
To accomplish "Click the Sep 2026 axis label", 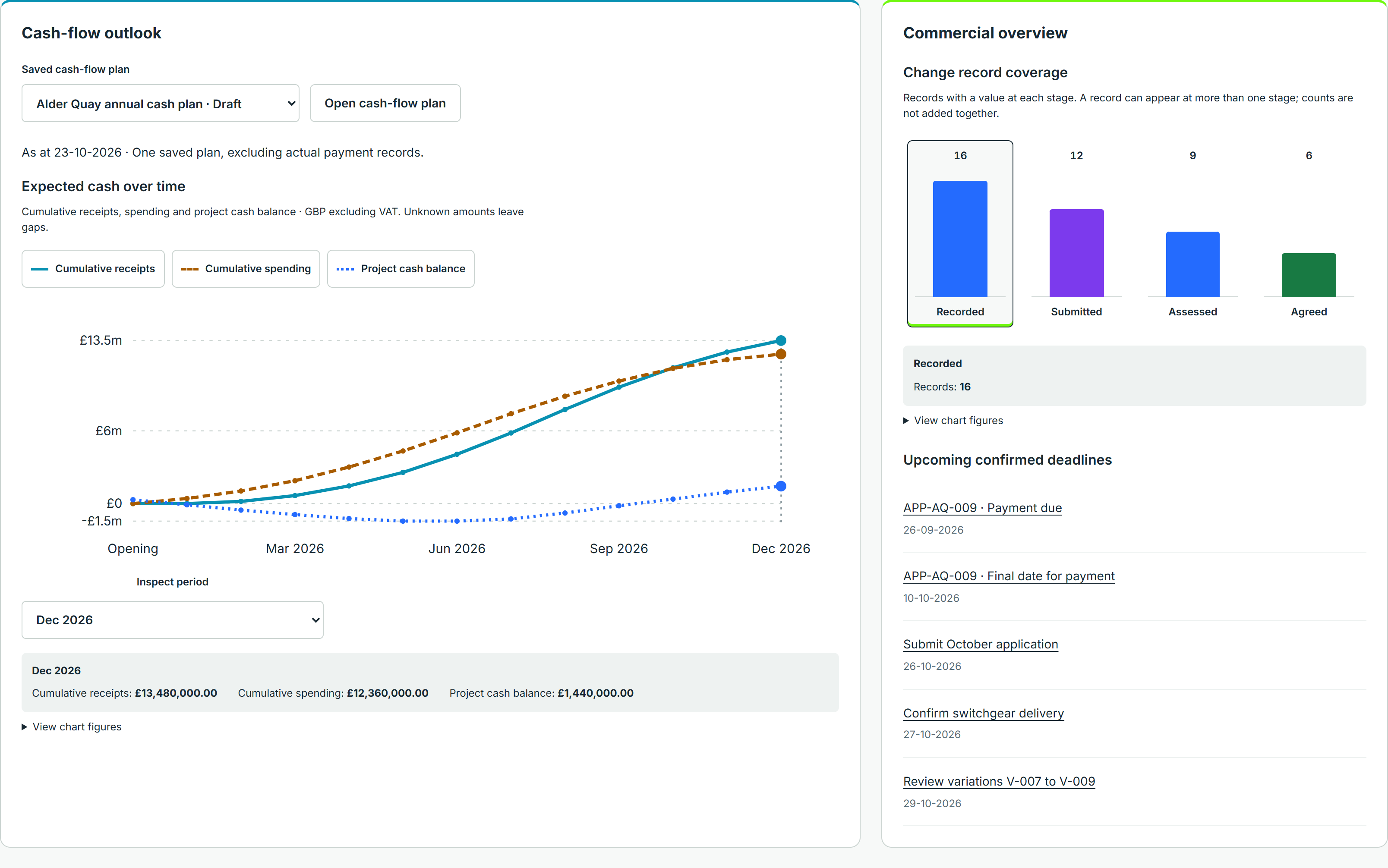I will (x=618, y=549).
